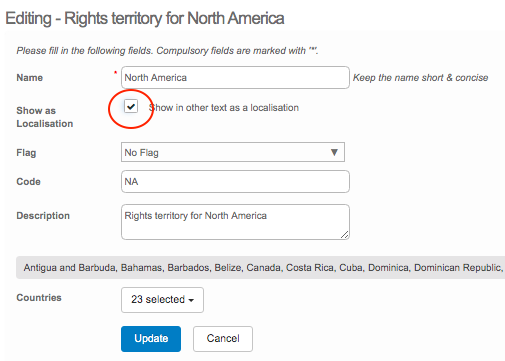505x361 pixels.
Task: Click into the Code field with NA
Action: pos(235,182)
